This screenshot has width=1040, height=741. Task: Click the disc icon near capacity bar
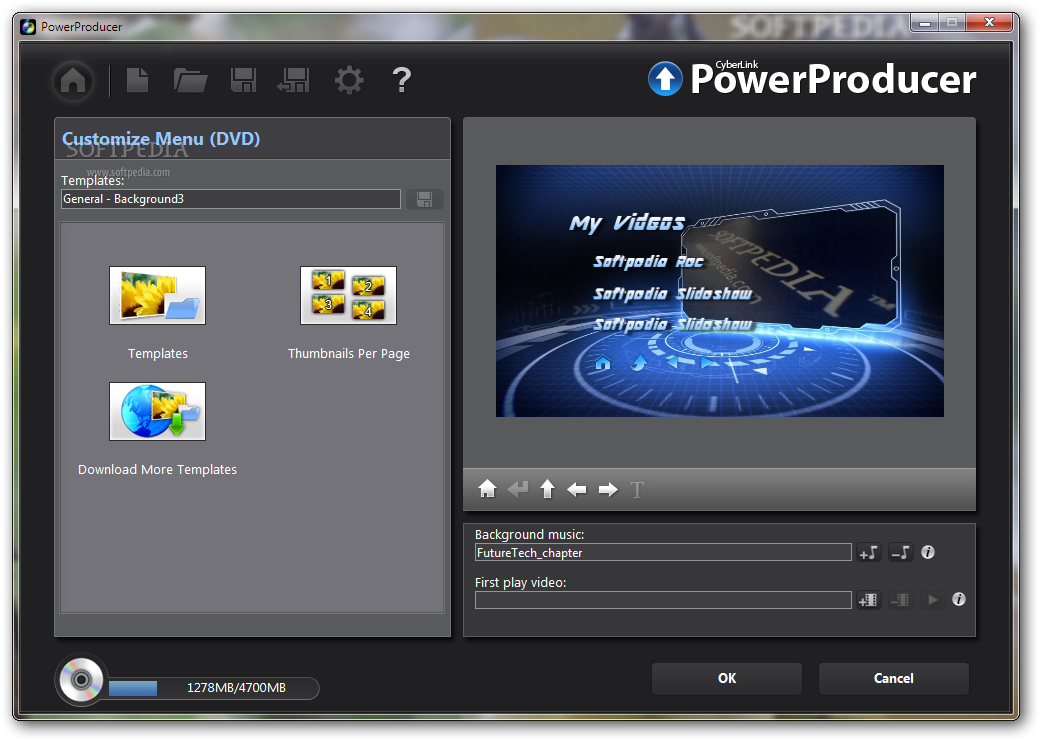point(81,680)
